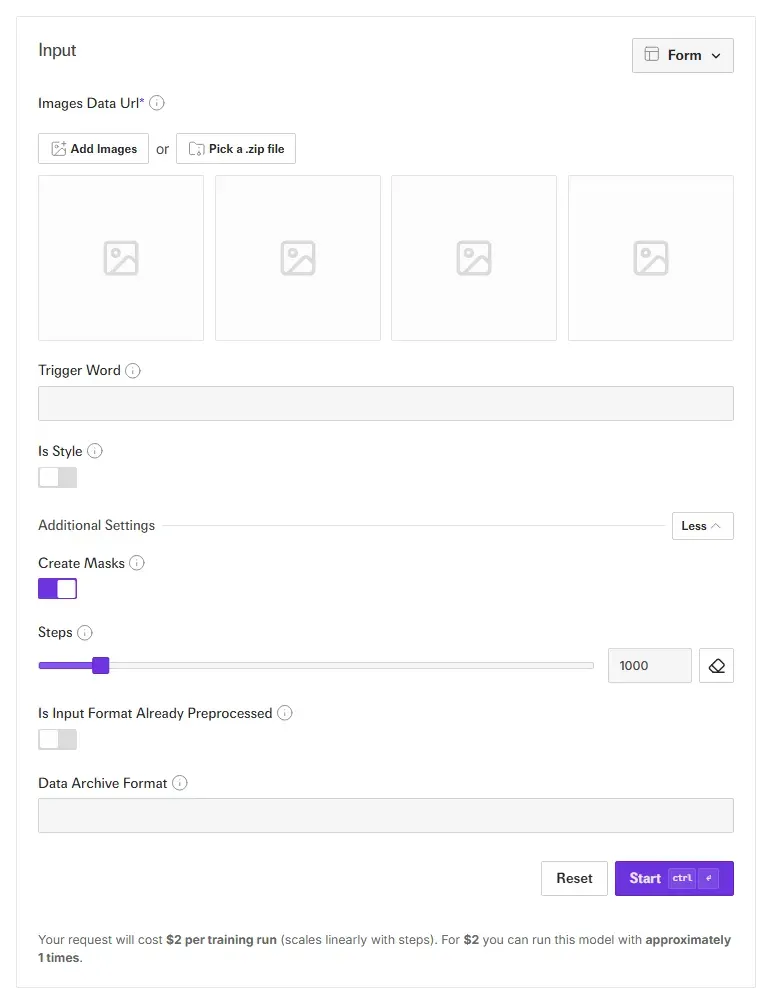Click info icon next to Data Archive Format
The image size is (768, 1002).
coord(180,783)
